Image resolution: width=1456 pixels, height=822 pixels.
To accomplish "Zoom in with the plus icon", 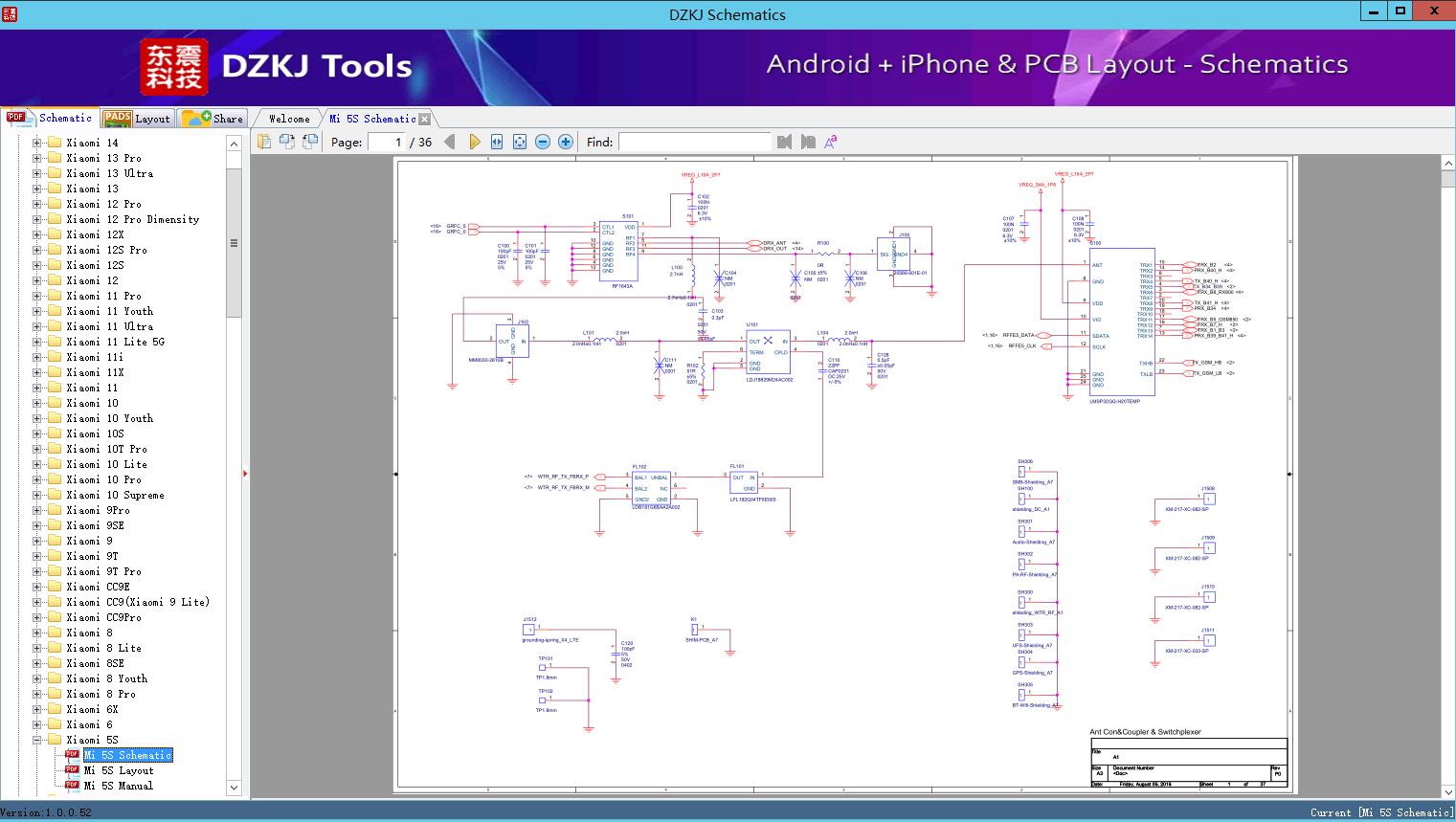I will [x=566, y=142].
